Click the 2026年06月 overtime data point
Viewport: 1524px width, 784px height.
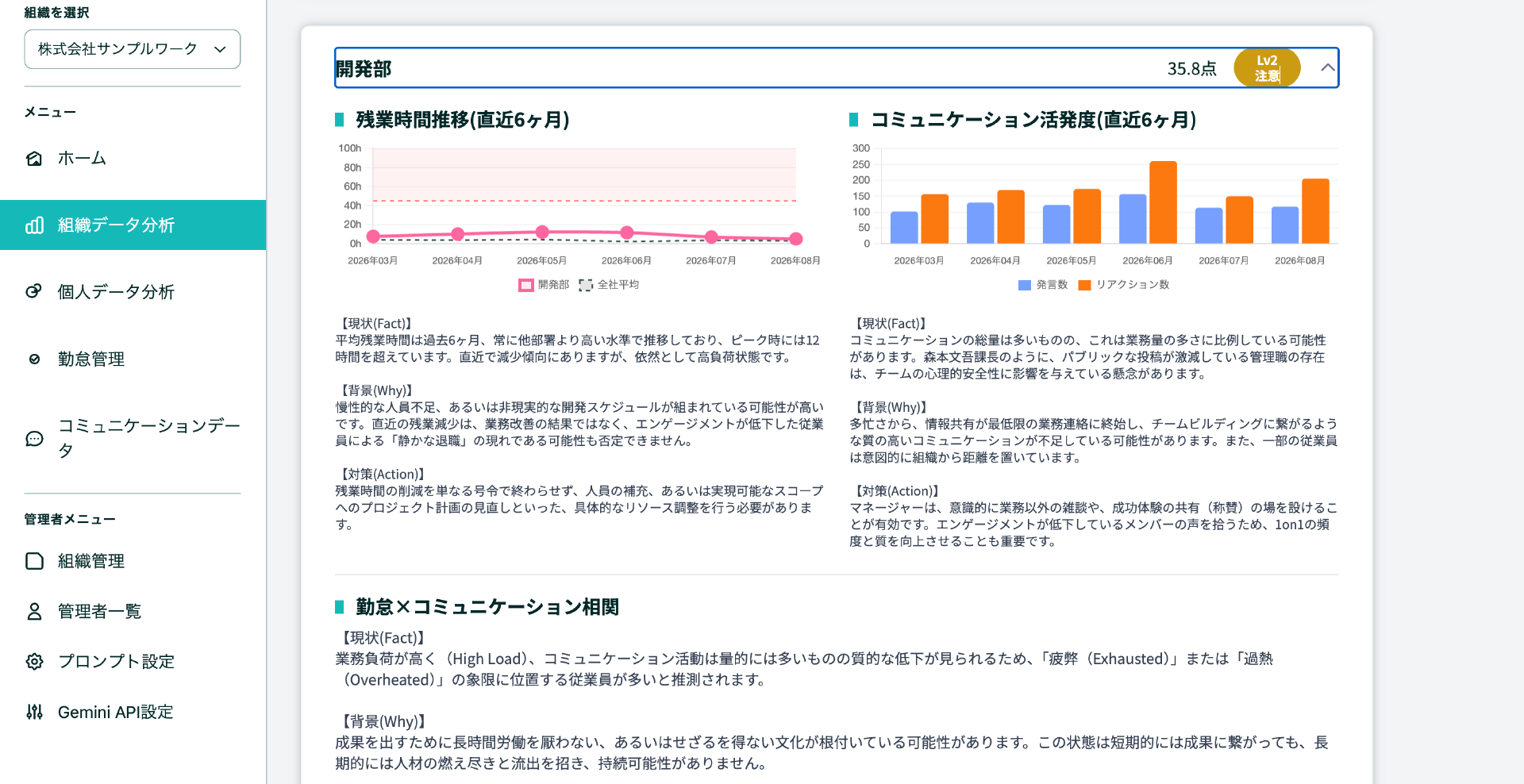click(x=627, y=233)
